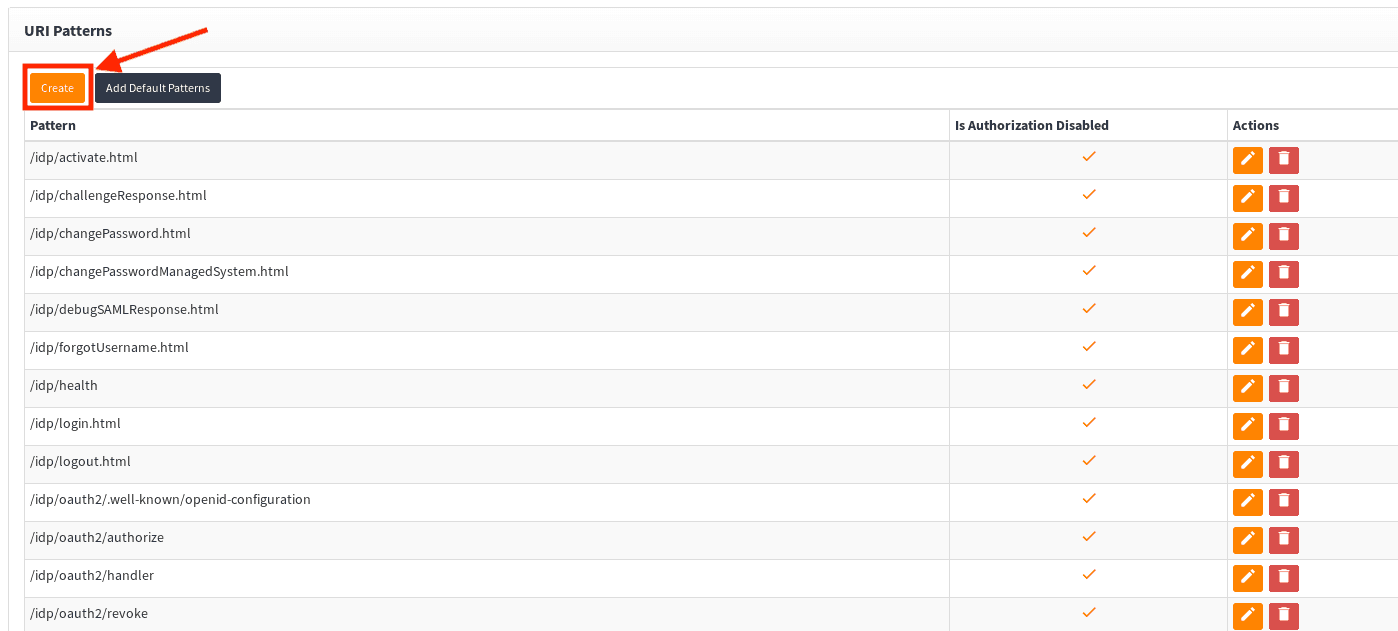Delete the /idp/debugSAMLResponse.html pattern
Image resolution: width=1398 pixels, height=631 pixels.
[x=1284, y=312]
